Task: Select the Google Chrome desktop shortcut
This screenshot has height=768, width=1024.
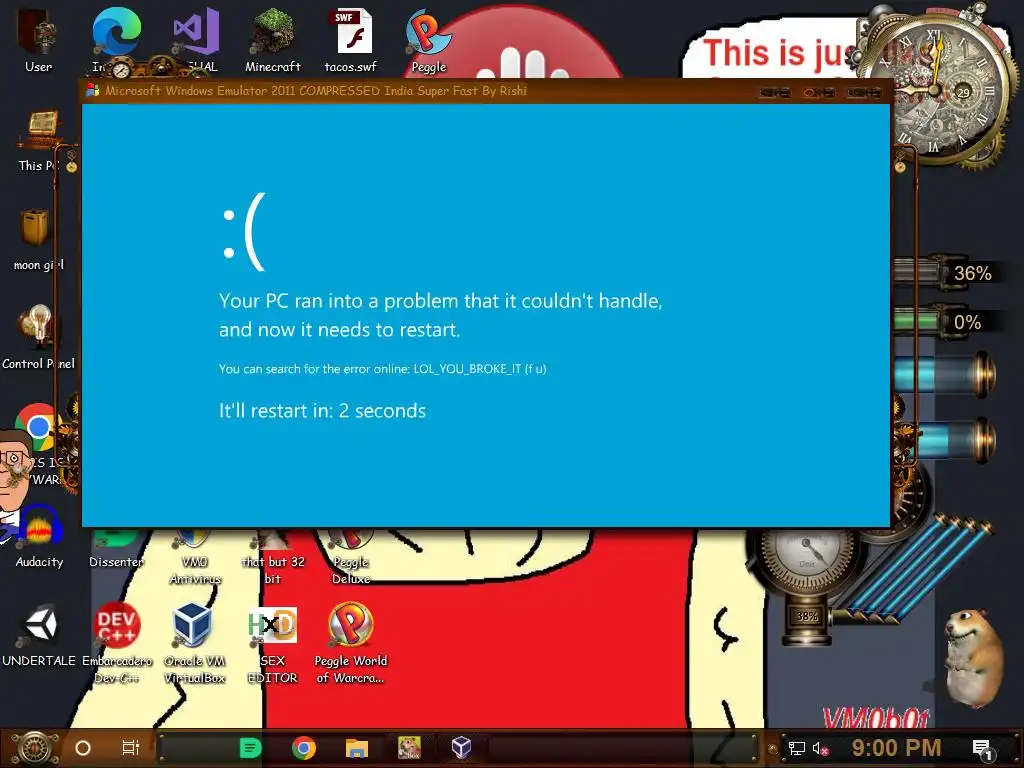Action: (x=38, y=427)
